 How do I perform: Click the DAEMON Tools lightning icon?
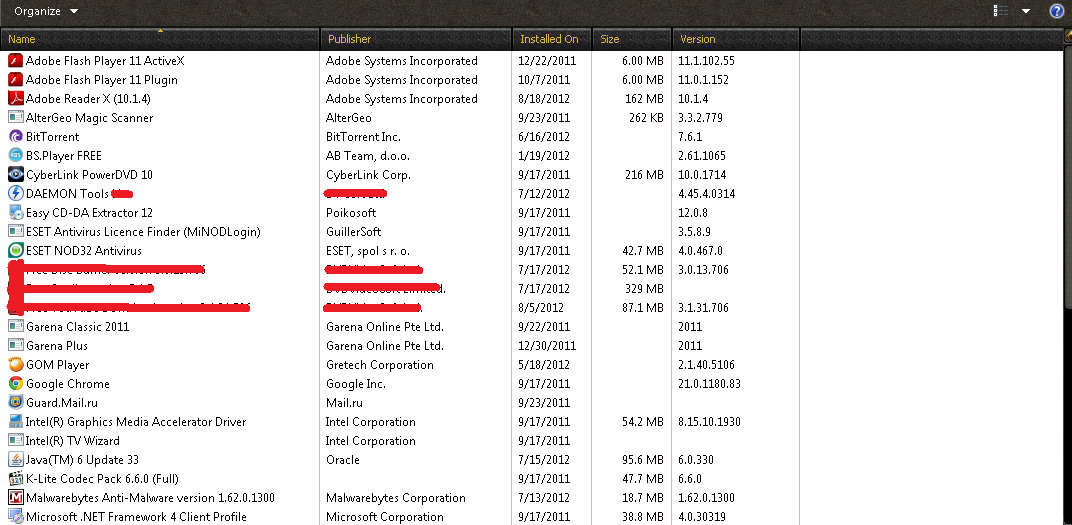point(15,193)
